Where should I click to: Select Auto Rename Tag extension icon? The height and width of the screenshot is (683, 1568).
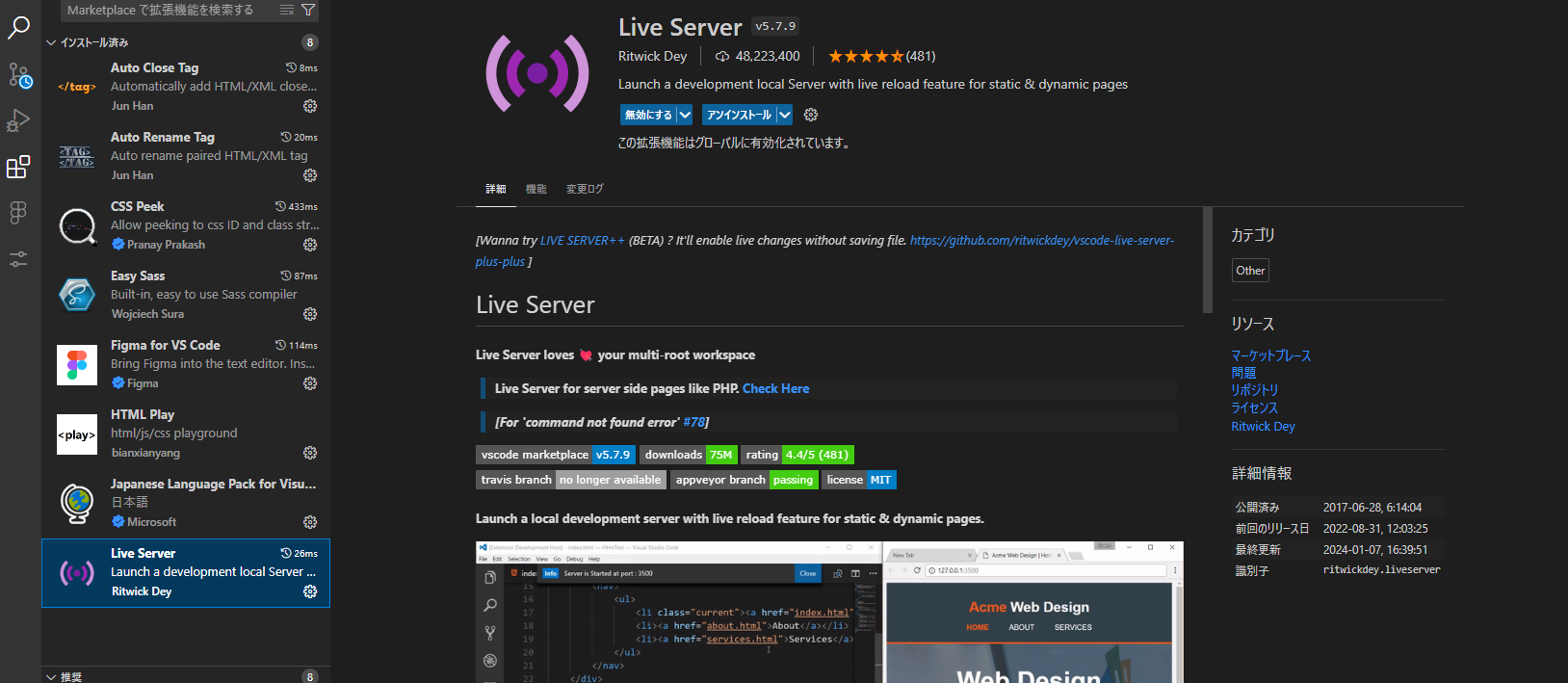pos(77,156)
